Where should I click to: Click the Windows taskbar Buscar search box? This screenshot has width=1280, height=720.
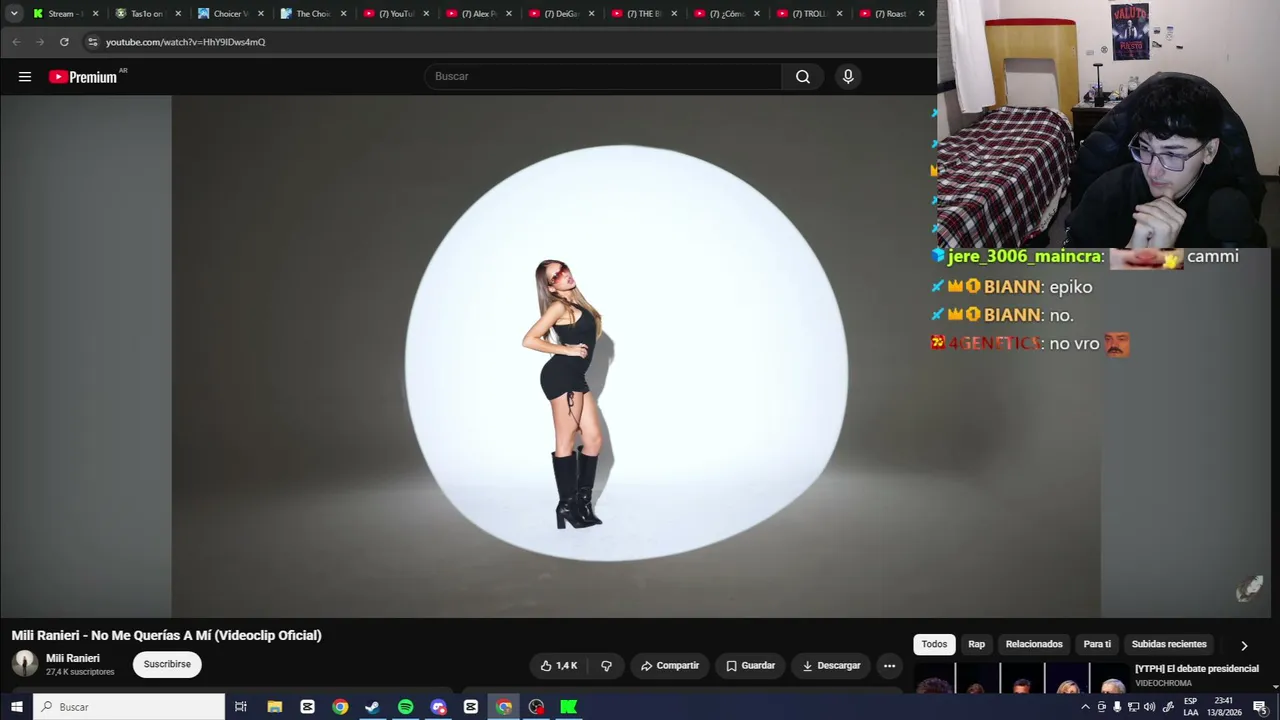(x=130, y=707)
